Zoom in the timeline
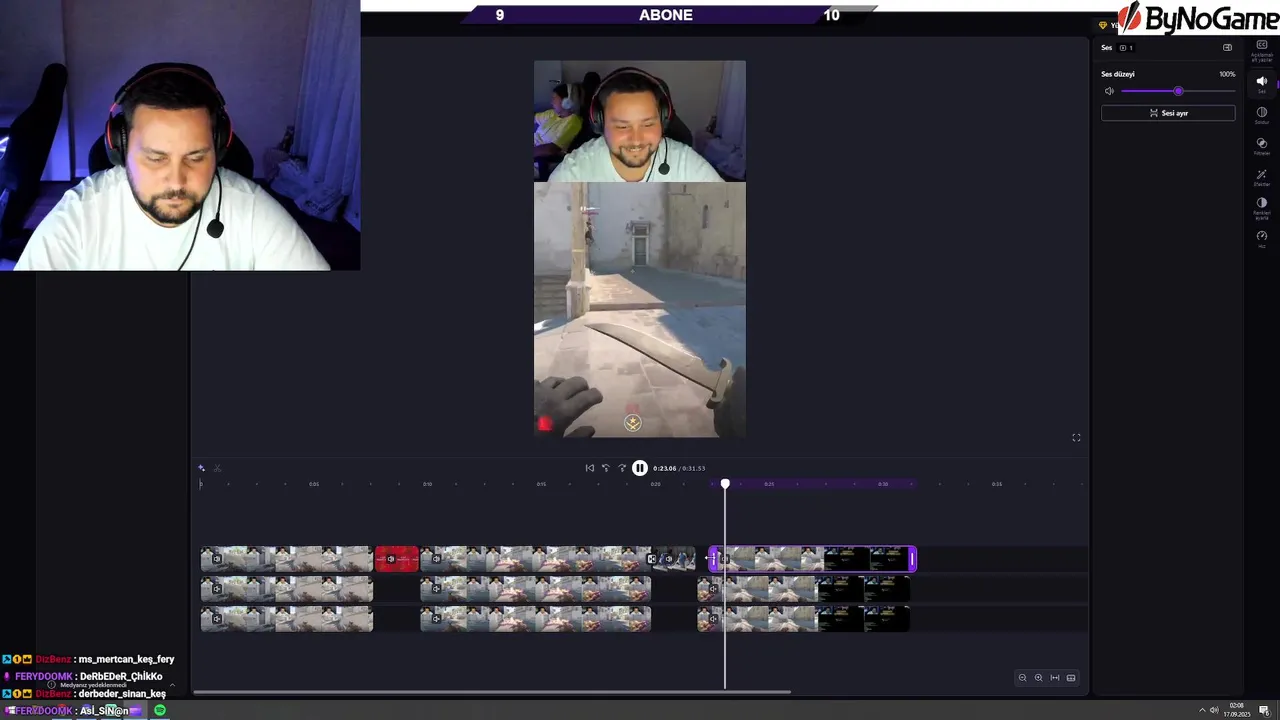Viewport: 1280px width, 720px height. coord(1038,678)
